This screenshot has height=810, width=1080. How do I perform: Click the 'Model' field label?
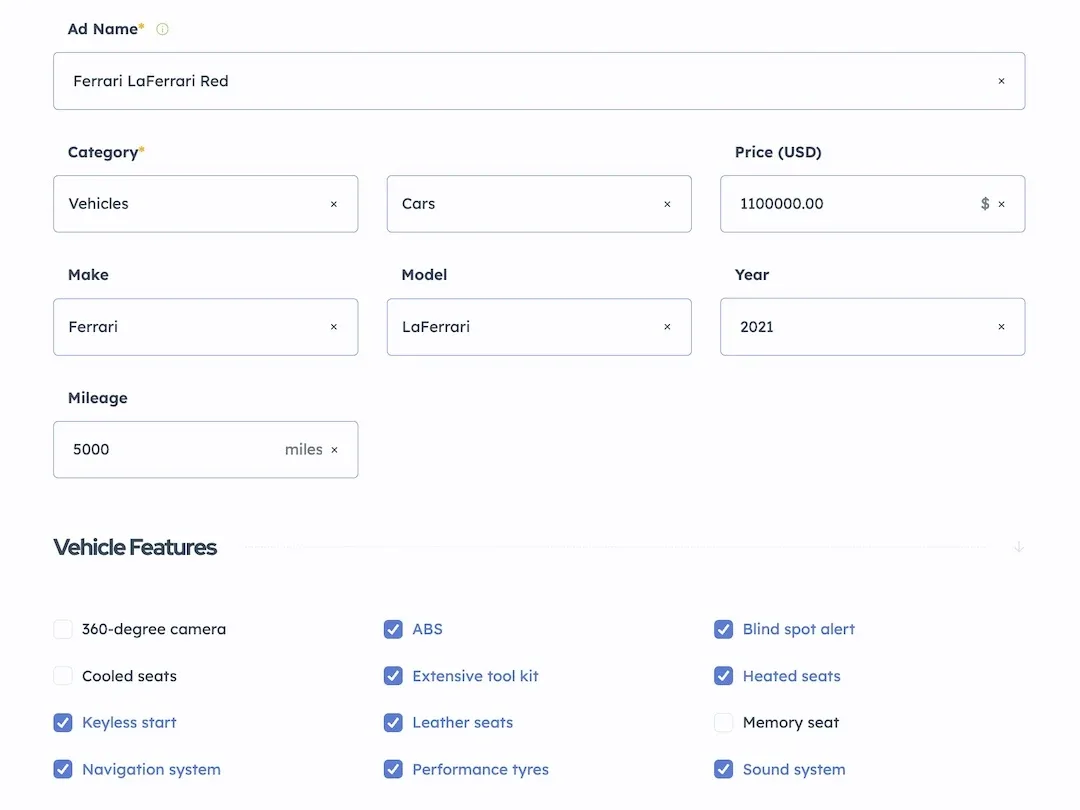tap(424, 275)
